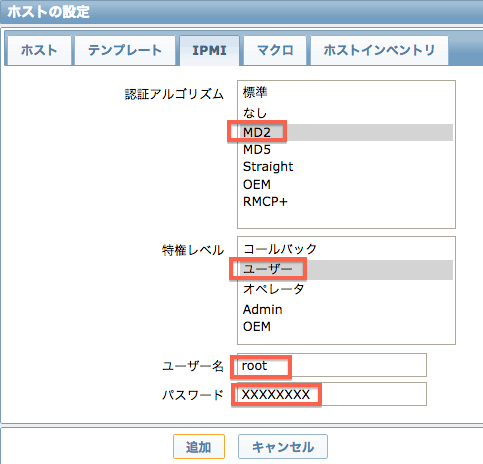Focus the ユーザー名 input field
The height and width of the screenshot is (464, 483).
tap(332, 365)
